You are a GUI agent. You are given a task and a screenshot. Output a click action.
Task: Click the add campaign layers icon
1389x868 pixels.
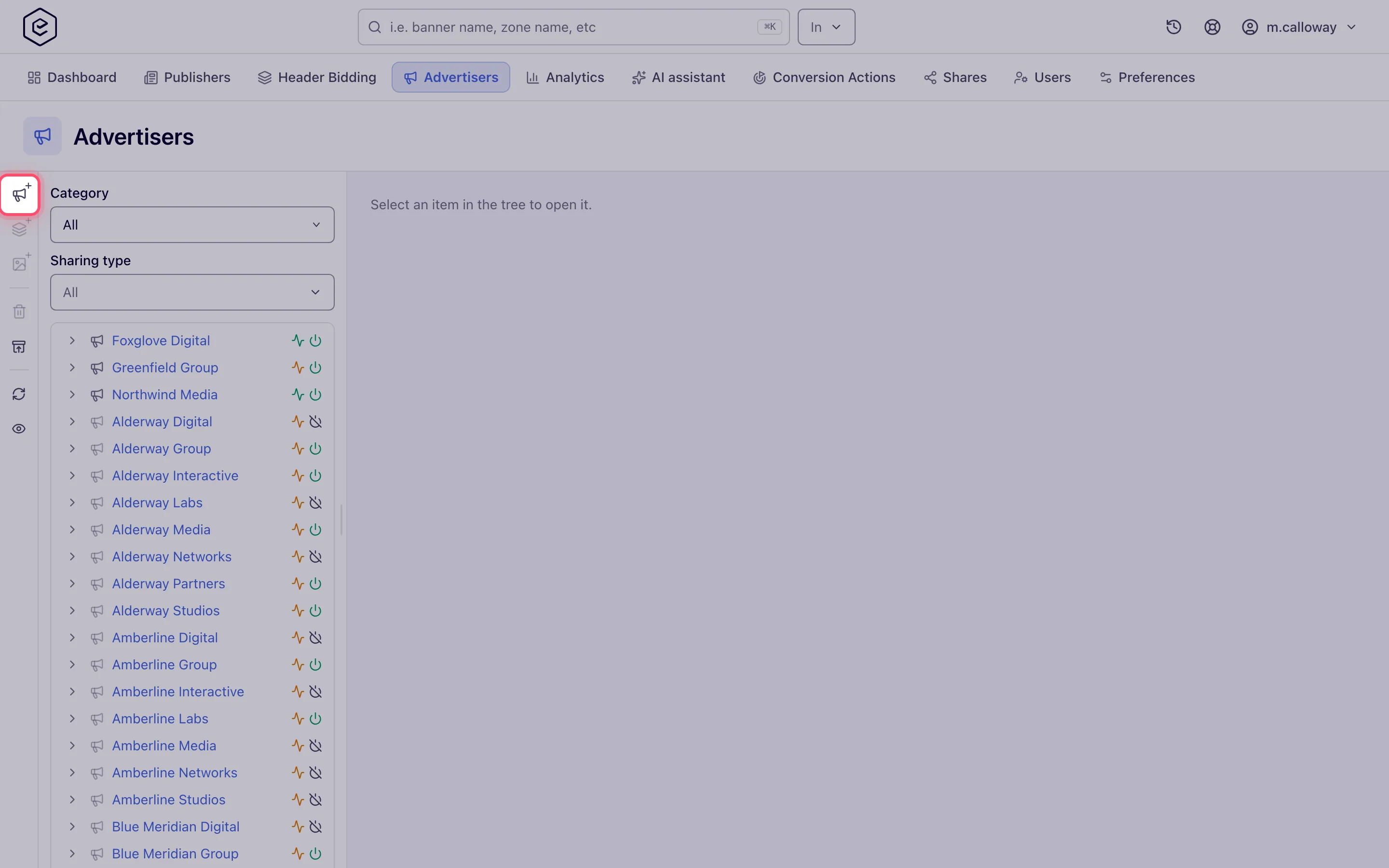click(x=20, y=229)
